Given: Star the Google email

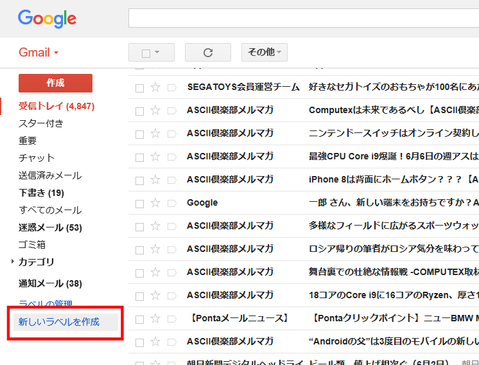Looking at the screenshot, I should click(155, 203).
